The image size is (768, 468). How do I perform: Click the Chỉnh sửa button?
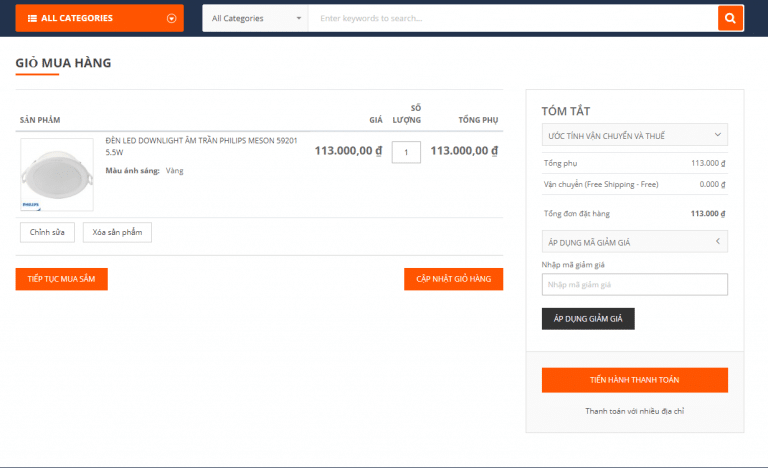[47, 232]
